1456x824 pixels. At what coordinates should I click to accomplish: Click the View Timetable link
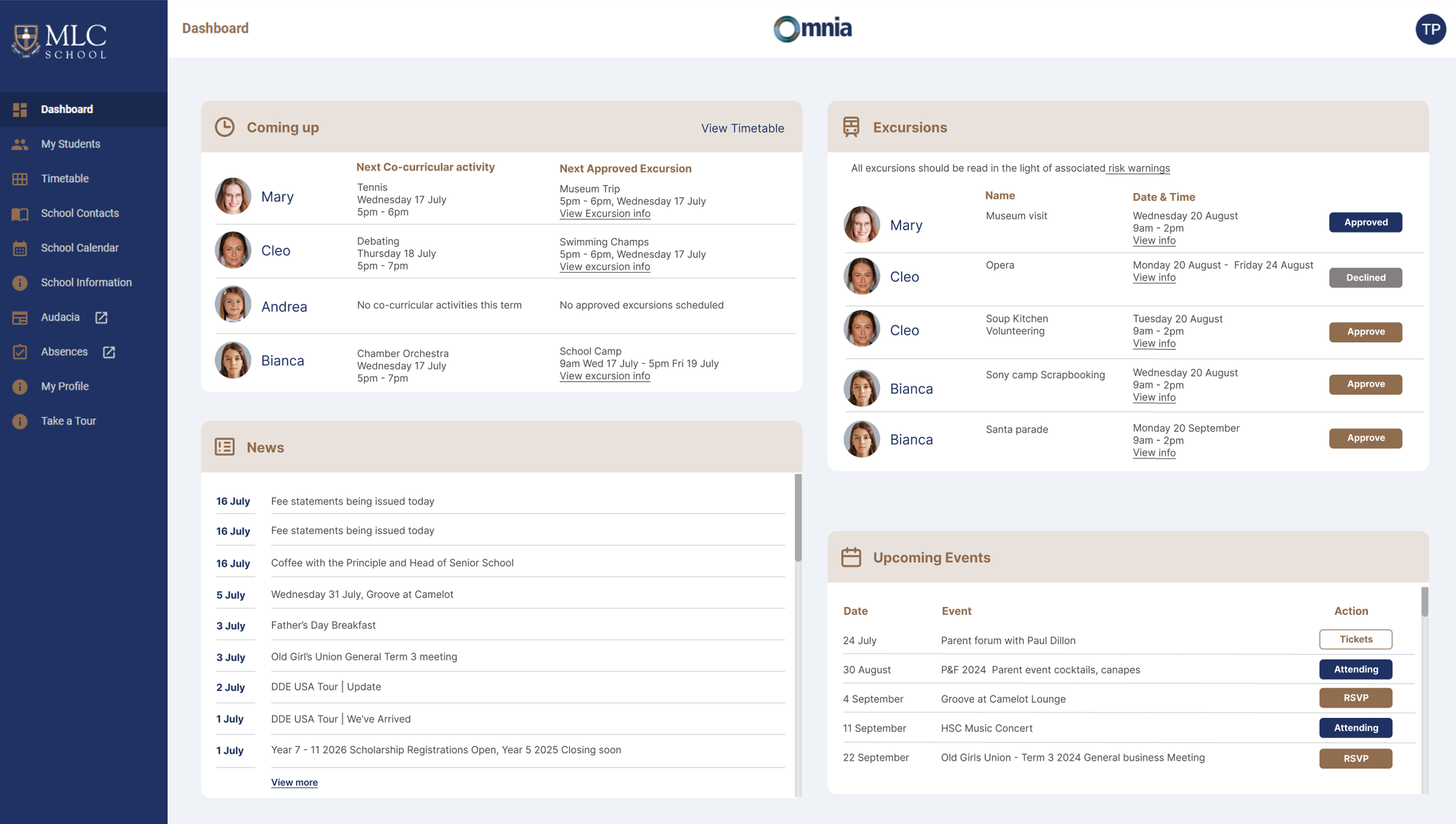pos(742,128)
